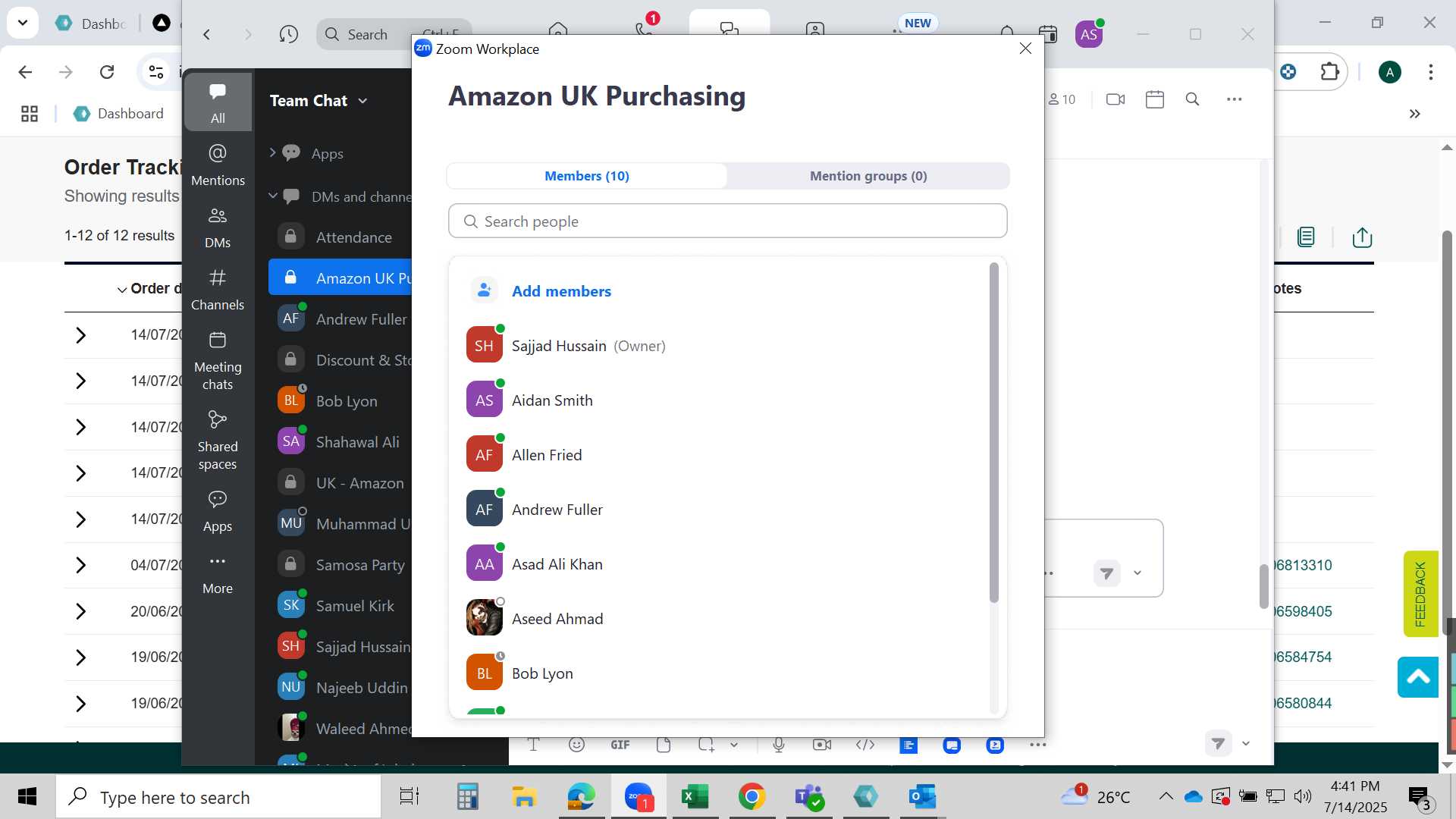Switch to Members (10) tab

tap(587, 176)
